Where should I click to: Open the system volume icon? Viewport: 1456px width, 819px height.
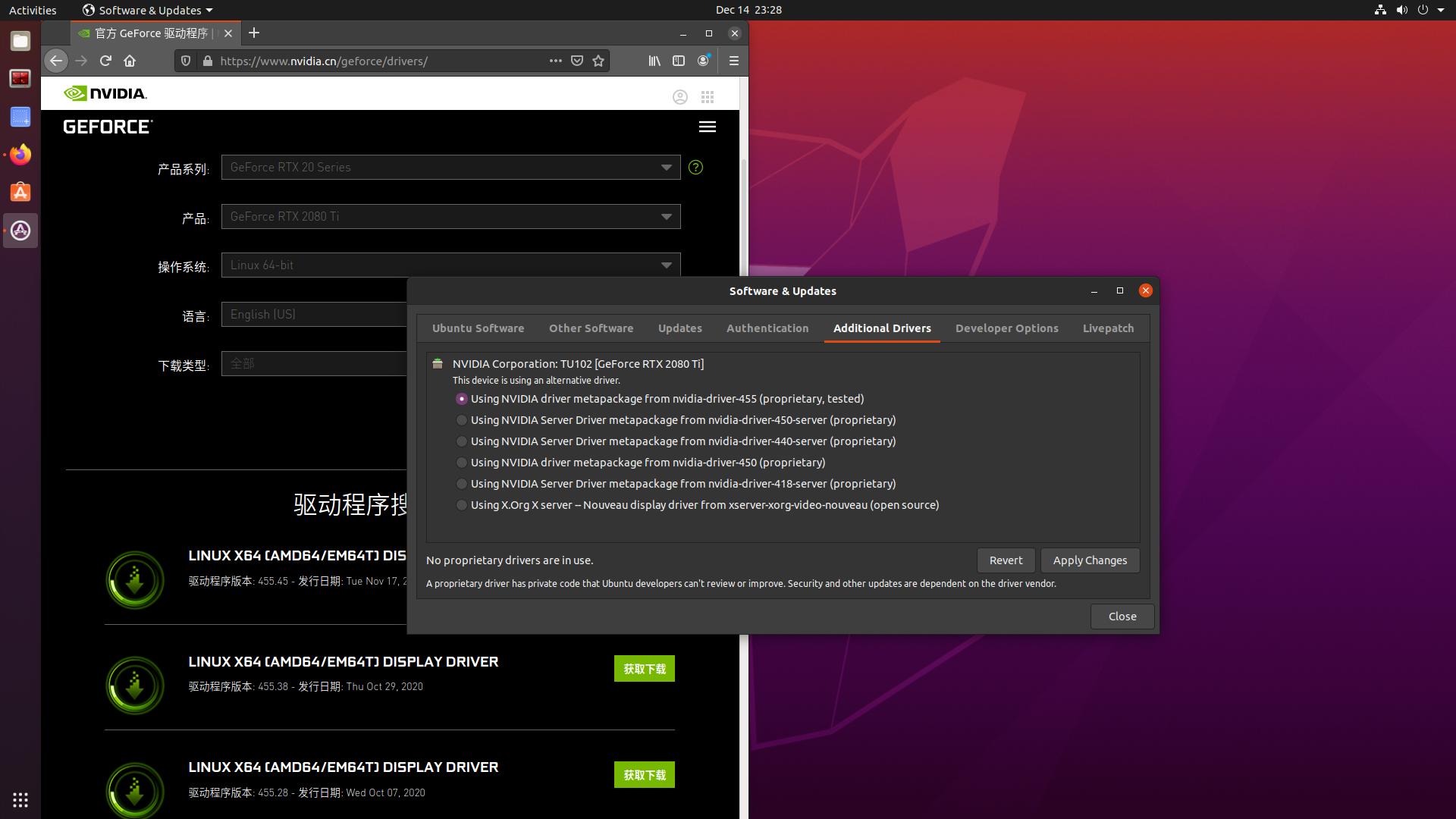point(1401,10)
